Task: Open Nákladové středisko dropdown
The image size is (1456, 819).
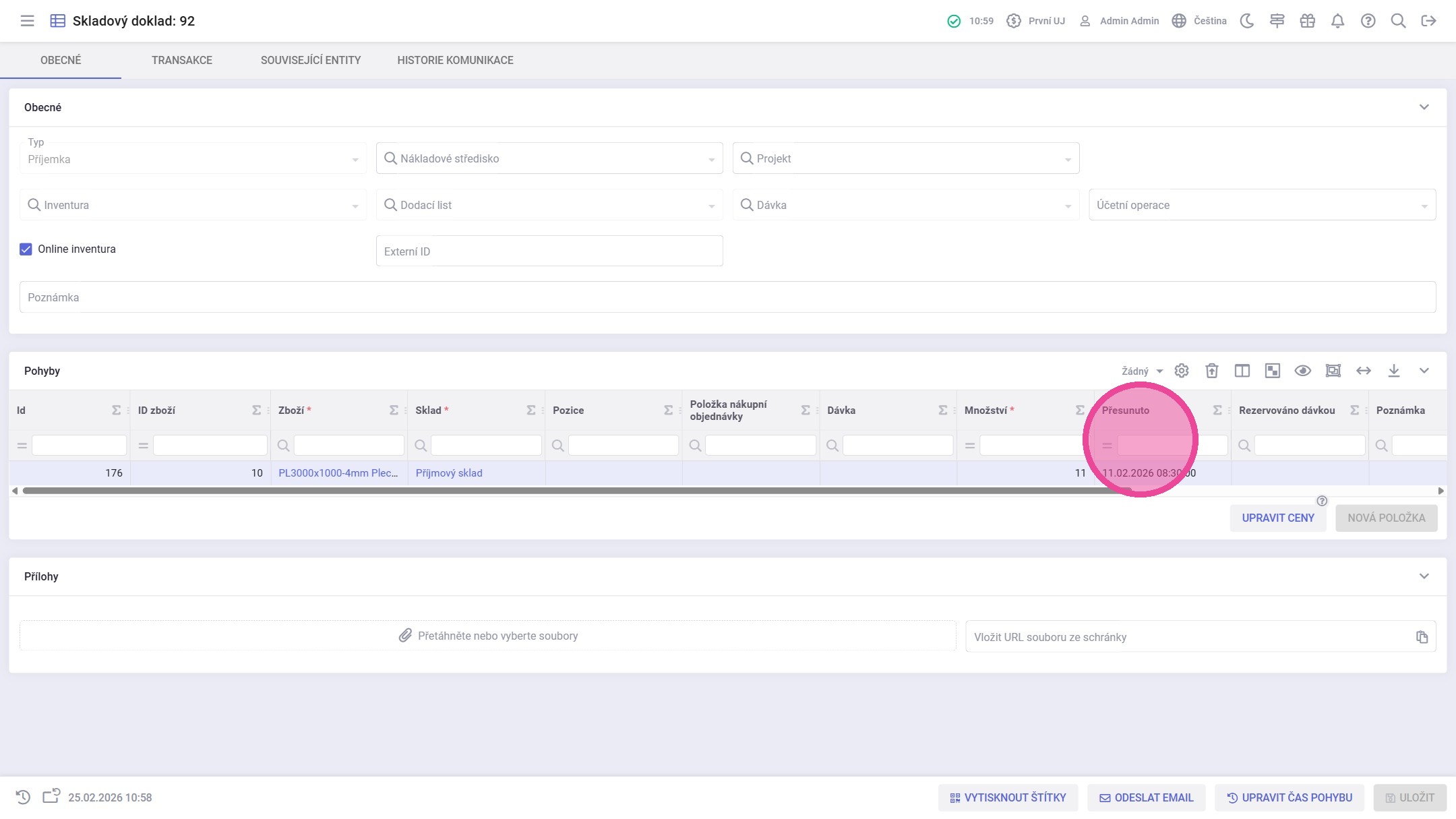Action: point(549,158)
